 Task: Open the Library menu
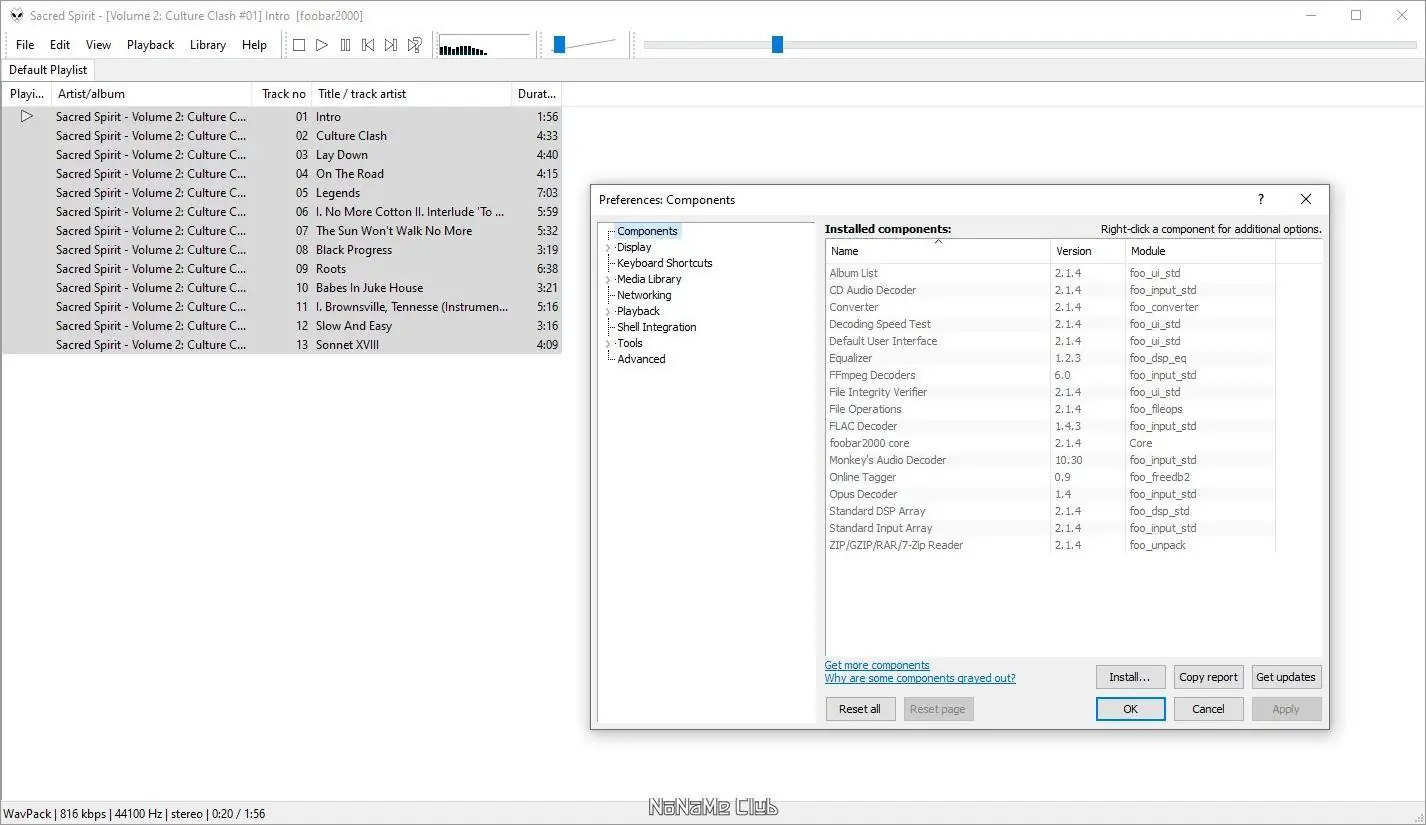pos(208,45)
